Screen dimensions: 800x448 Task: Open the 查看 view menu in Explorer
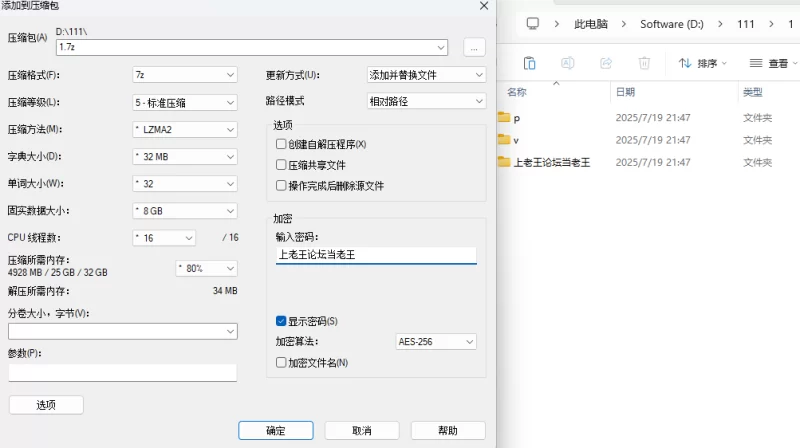(772, 63)
